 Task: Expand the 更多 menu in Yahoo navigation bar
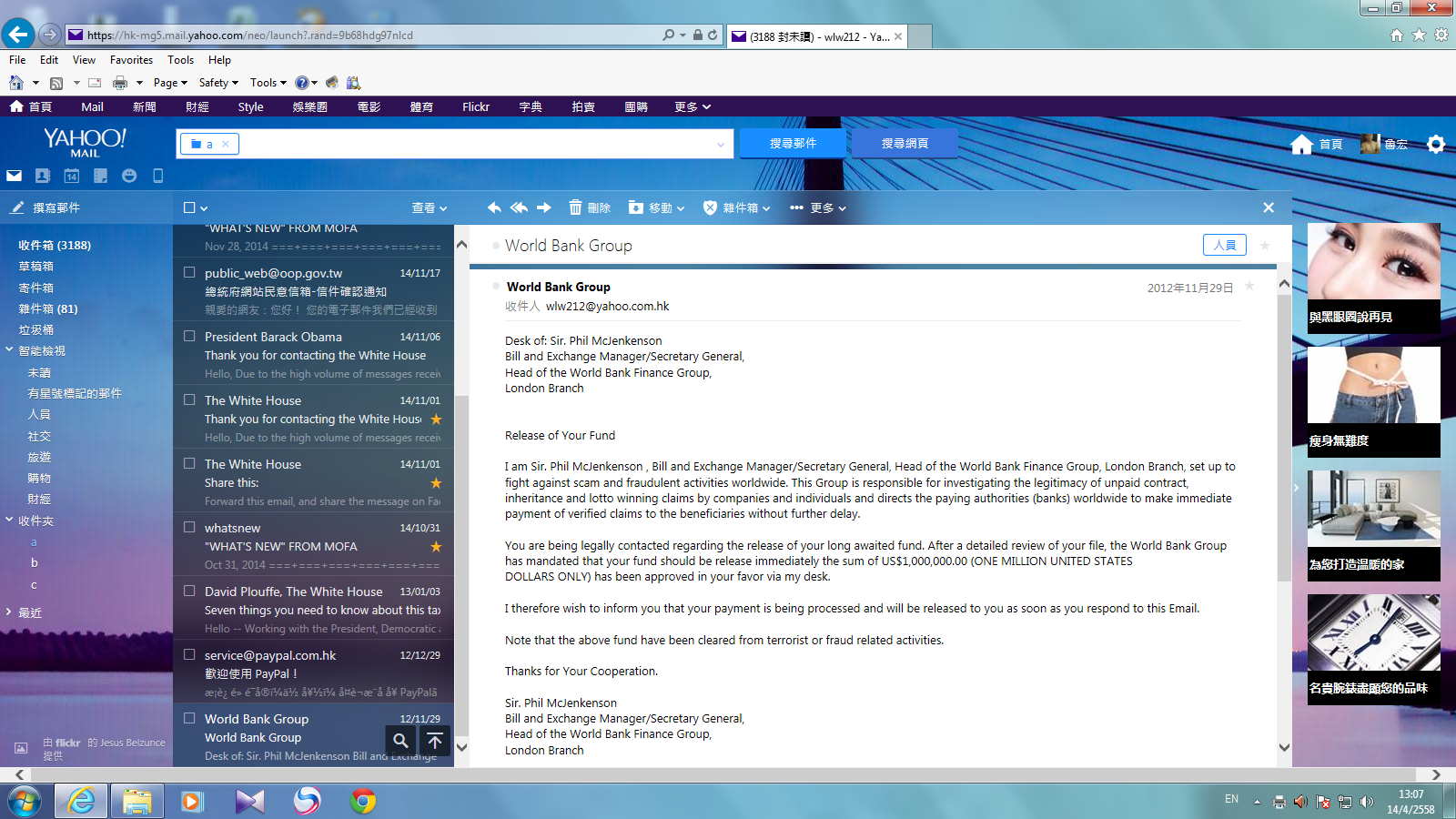point(693,106)
